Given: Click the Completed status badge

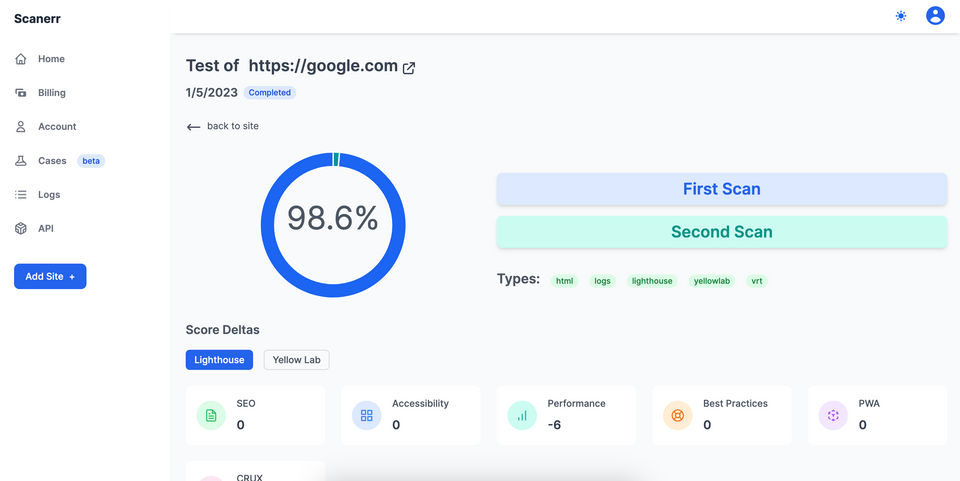Looking at the screenshot, I should coord(269,92).
